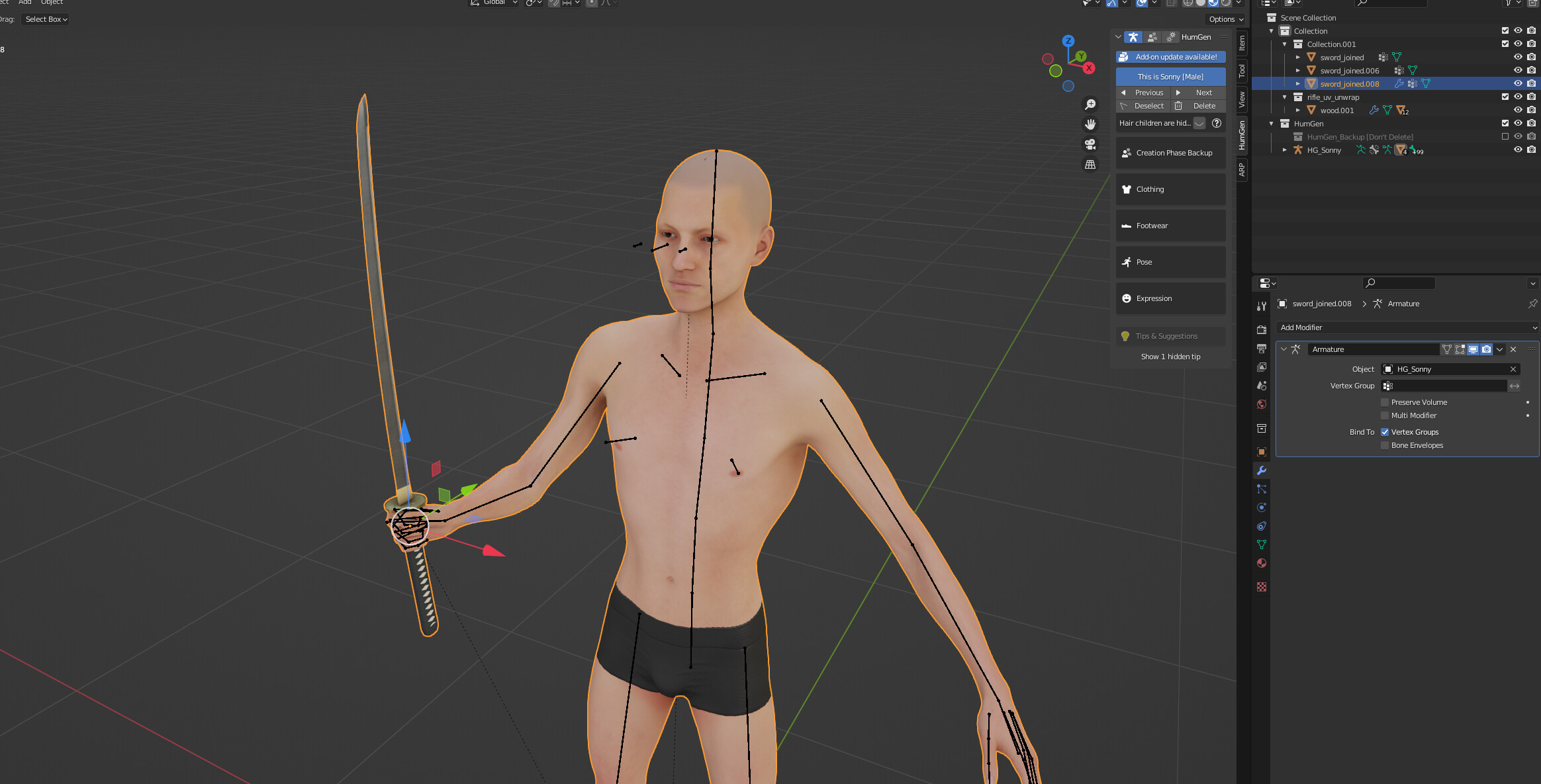Click the viewport pan hand gizmo
Viewport: 1541px width, 784px height.
[x=1090, y=124]
